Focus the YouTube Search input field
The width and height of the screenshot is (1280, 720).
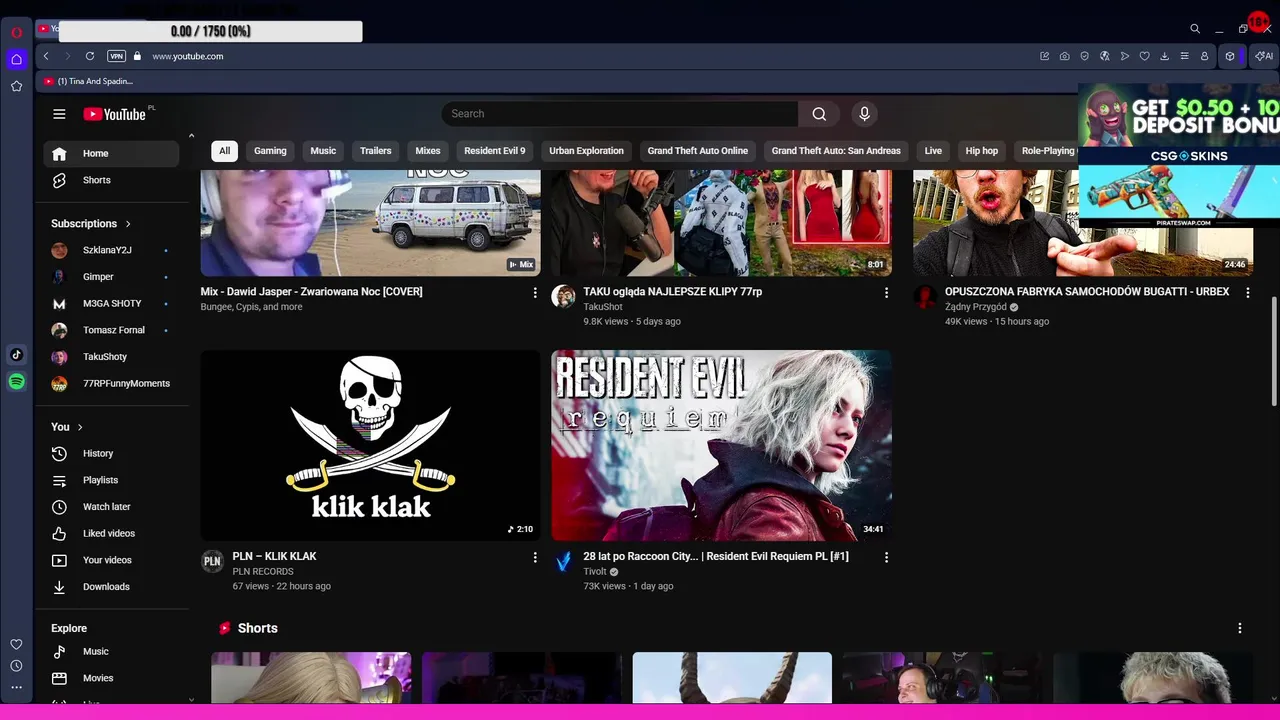620,114
